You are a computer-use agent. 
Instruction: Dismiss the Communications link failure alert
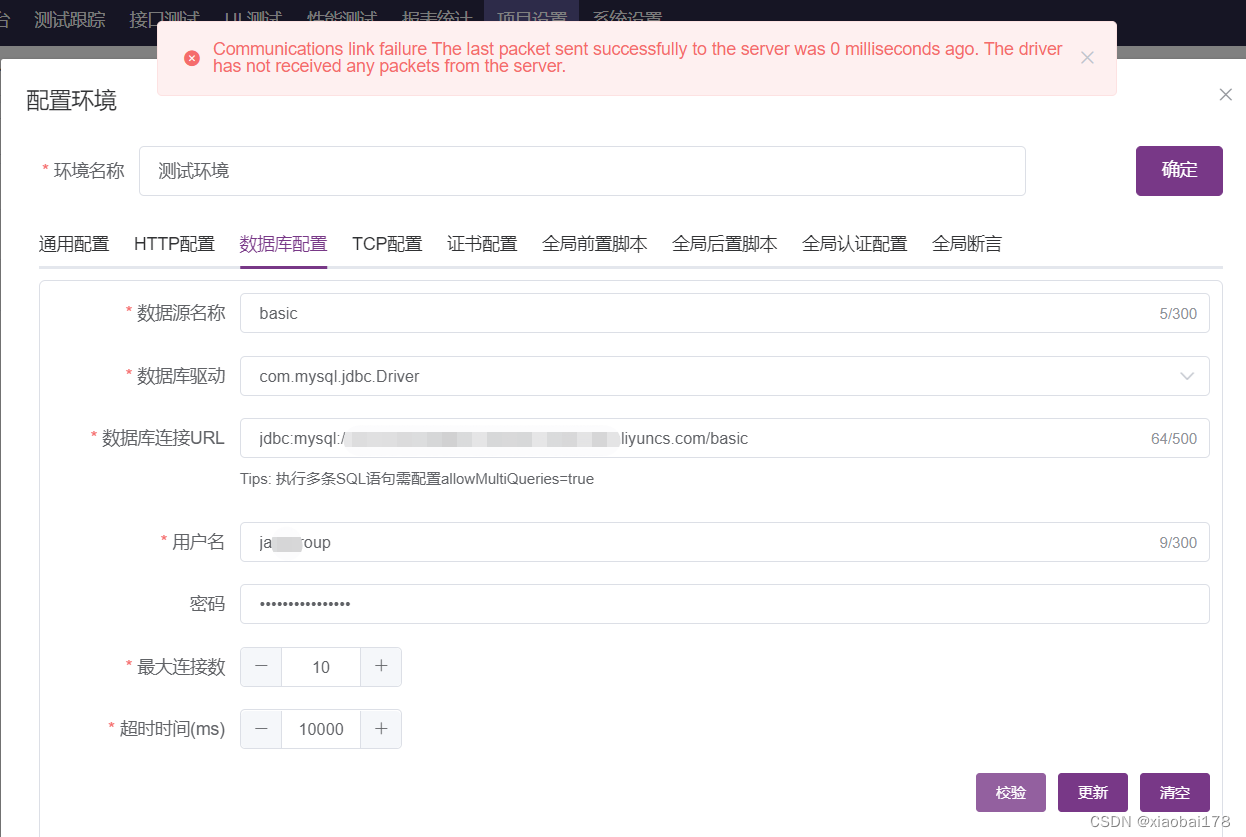[1087, 58]
